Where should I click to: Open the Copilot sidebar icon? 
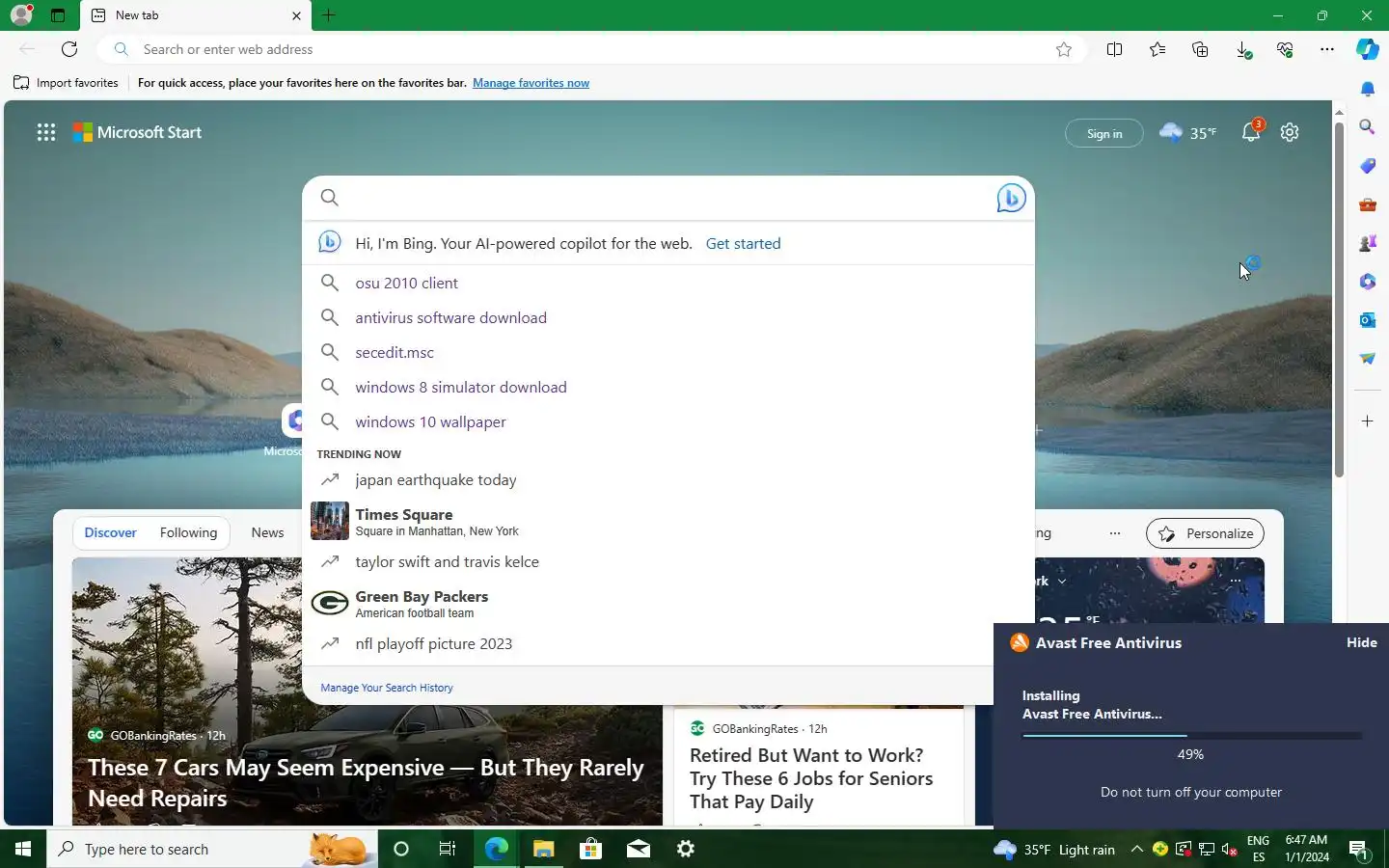1368,49
